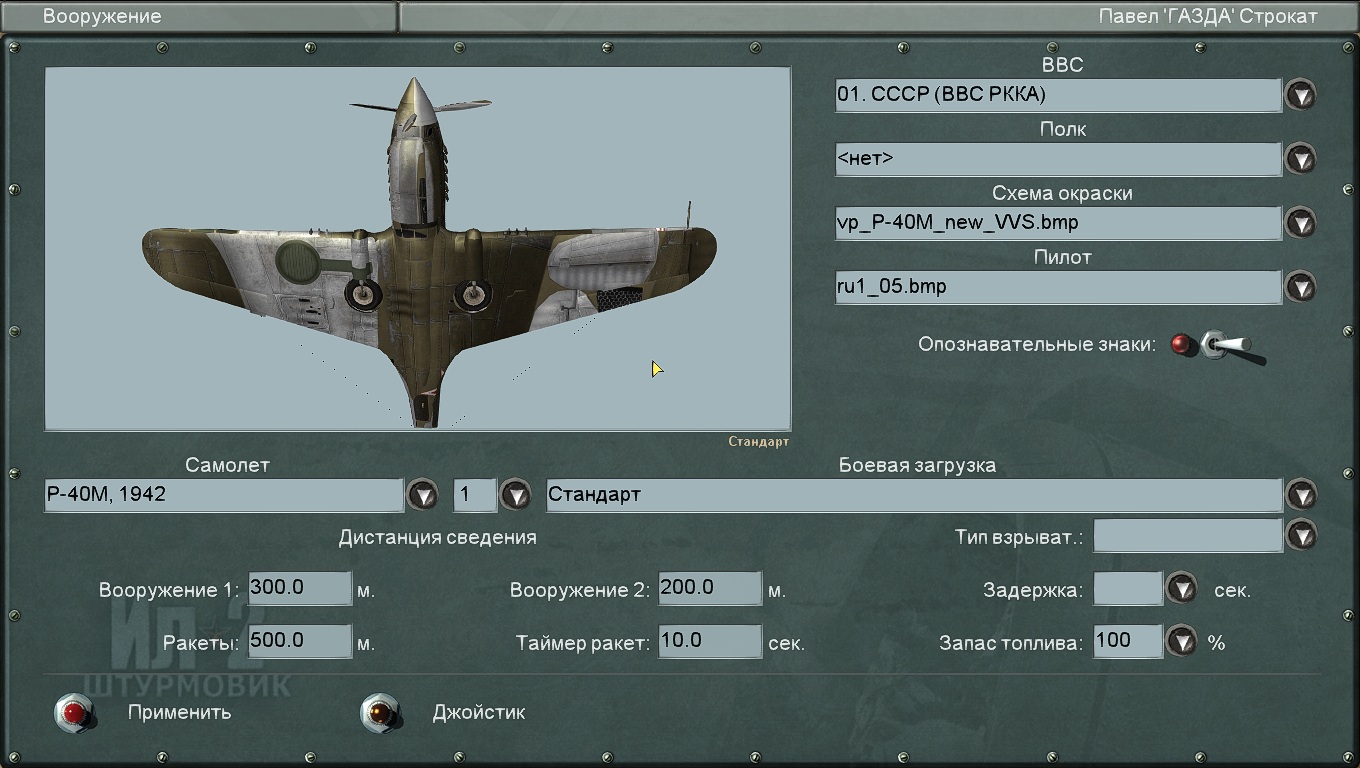Viewport: 1360px width, 768px height.
Task: Open the Запас топлива fuel dropdown arrow
Action: click(x=1182, y=641)
